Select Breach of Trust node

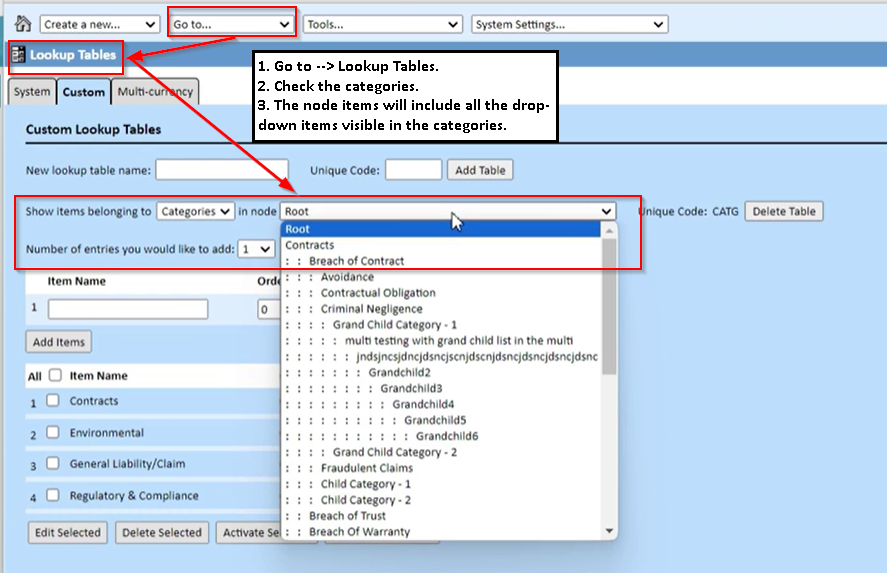click(x=441, y=516)
